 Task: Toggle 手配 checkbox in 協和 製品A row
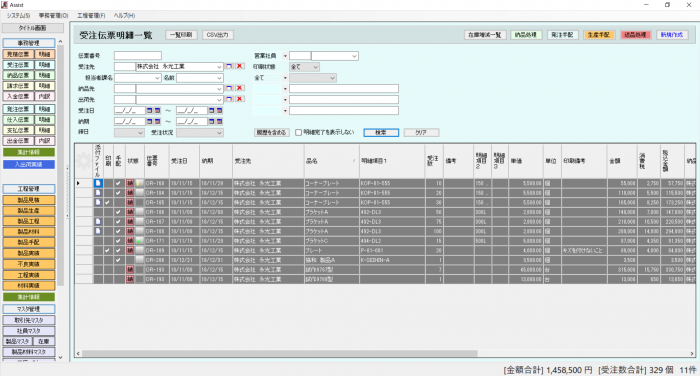[x=118, y=260]
